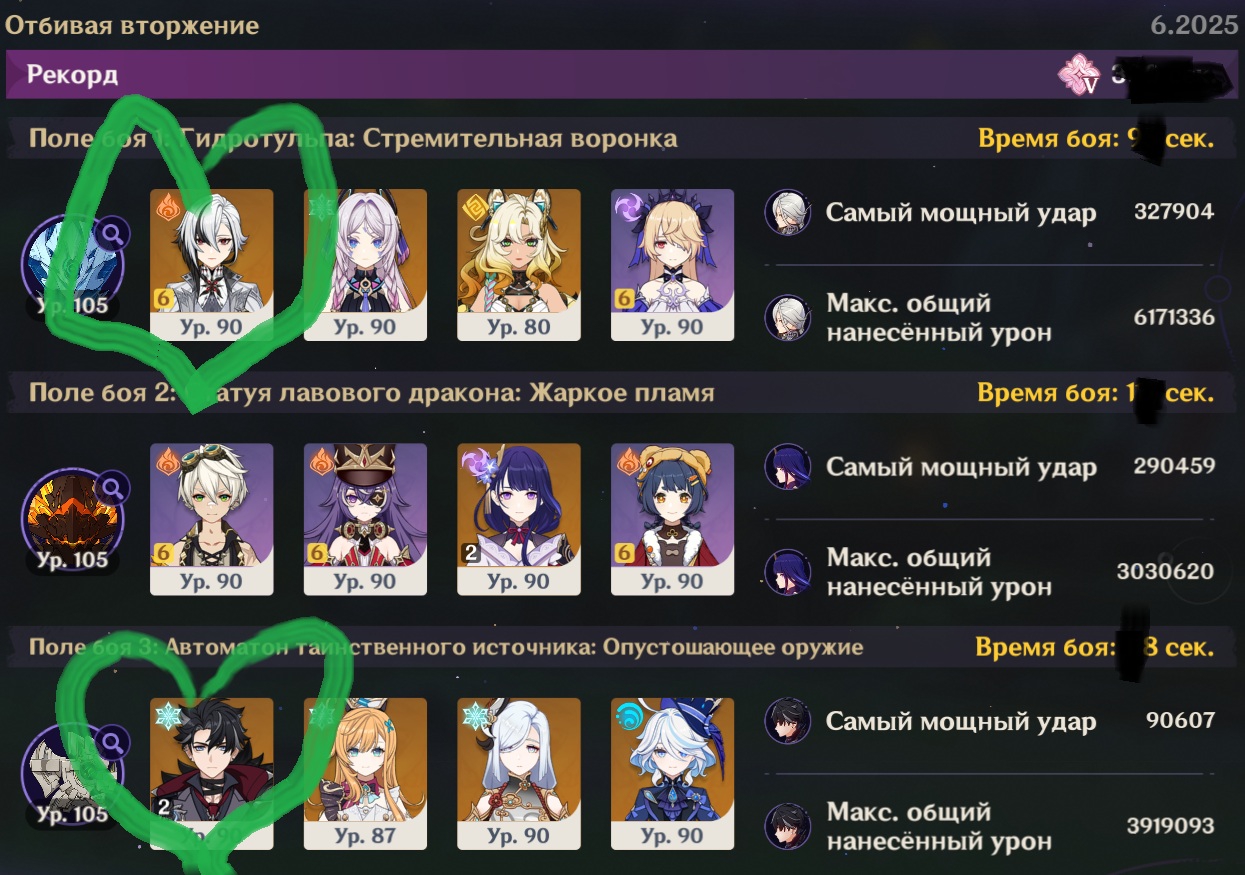Click avatar beside total damage 3030620
The image size is (1245, 875).
point(787,572)
